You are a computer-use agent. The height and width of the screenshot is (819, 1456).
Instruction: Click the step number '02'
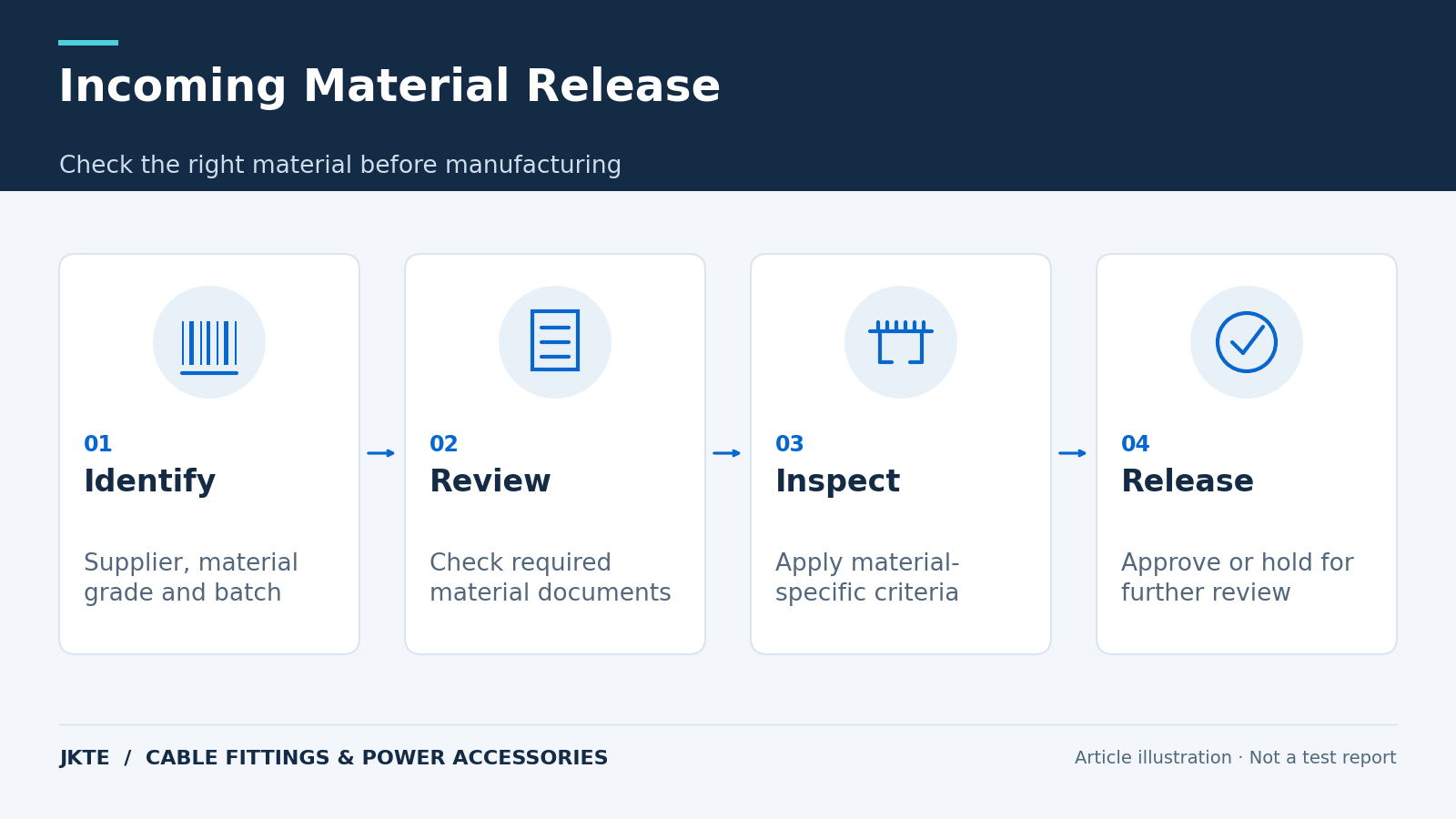coord(444,445)
